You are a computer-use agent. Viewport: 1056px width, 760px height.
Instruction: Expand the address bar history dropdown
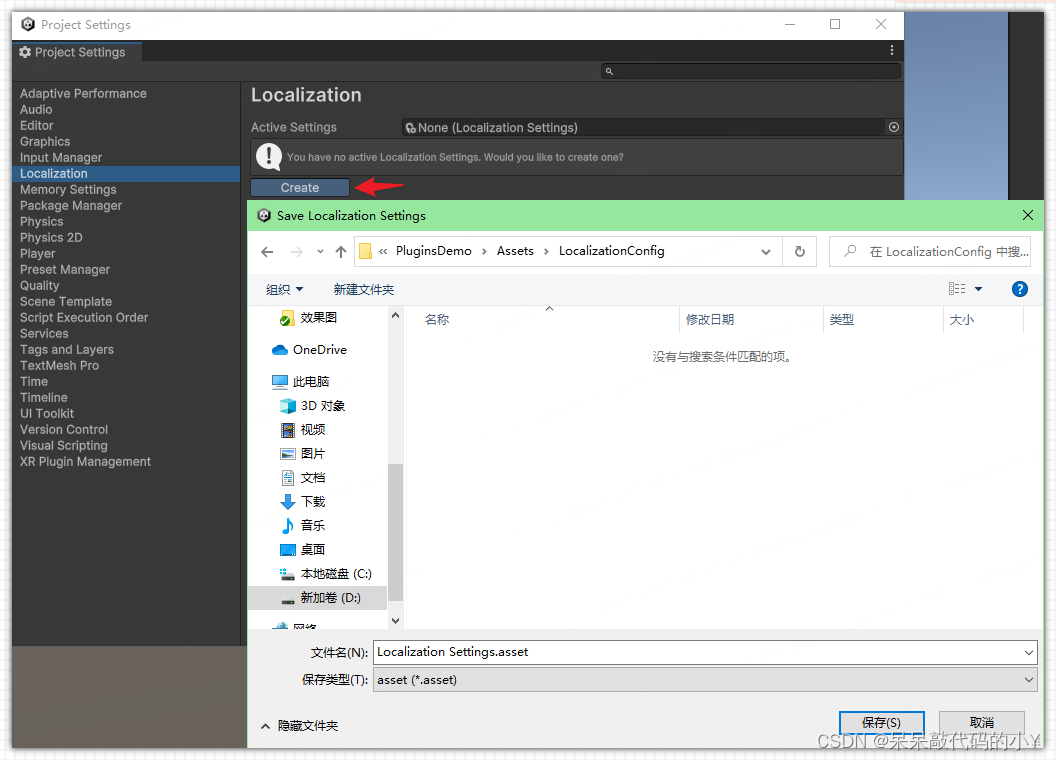click(766, 252)
